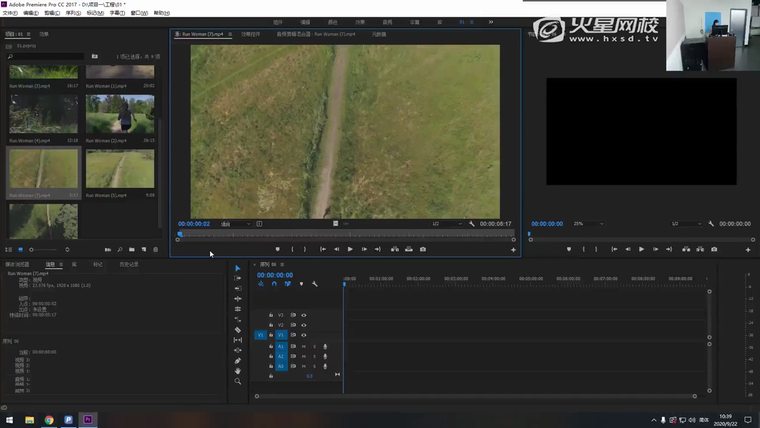This screenshot has width=760, height=428.
Task: Open the 文件 (File) menu
Action: (x=9, y=13)
